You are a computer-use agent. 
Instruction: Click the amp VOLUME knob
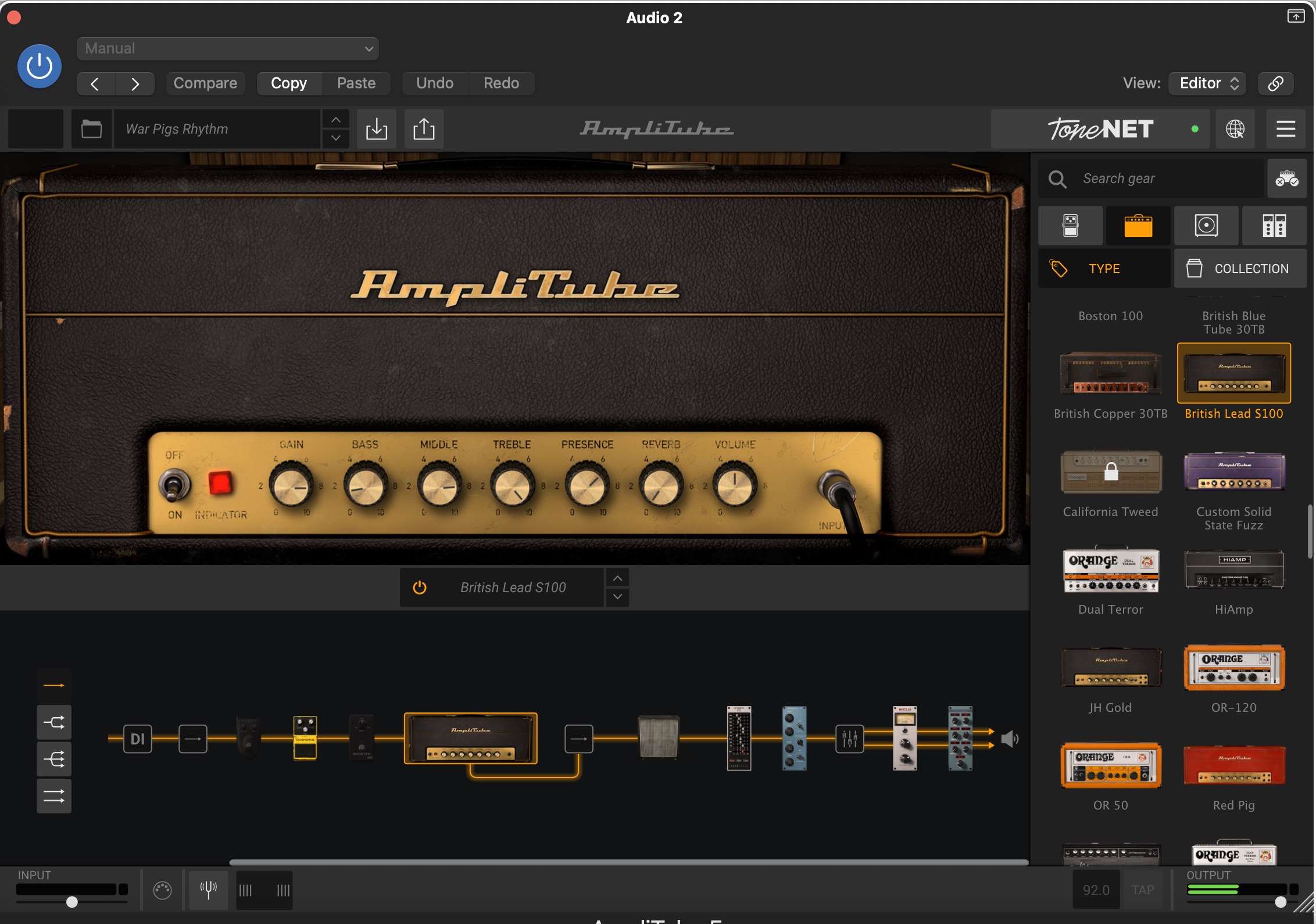(735, 486)
